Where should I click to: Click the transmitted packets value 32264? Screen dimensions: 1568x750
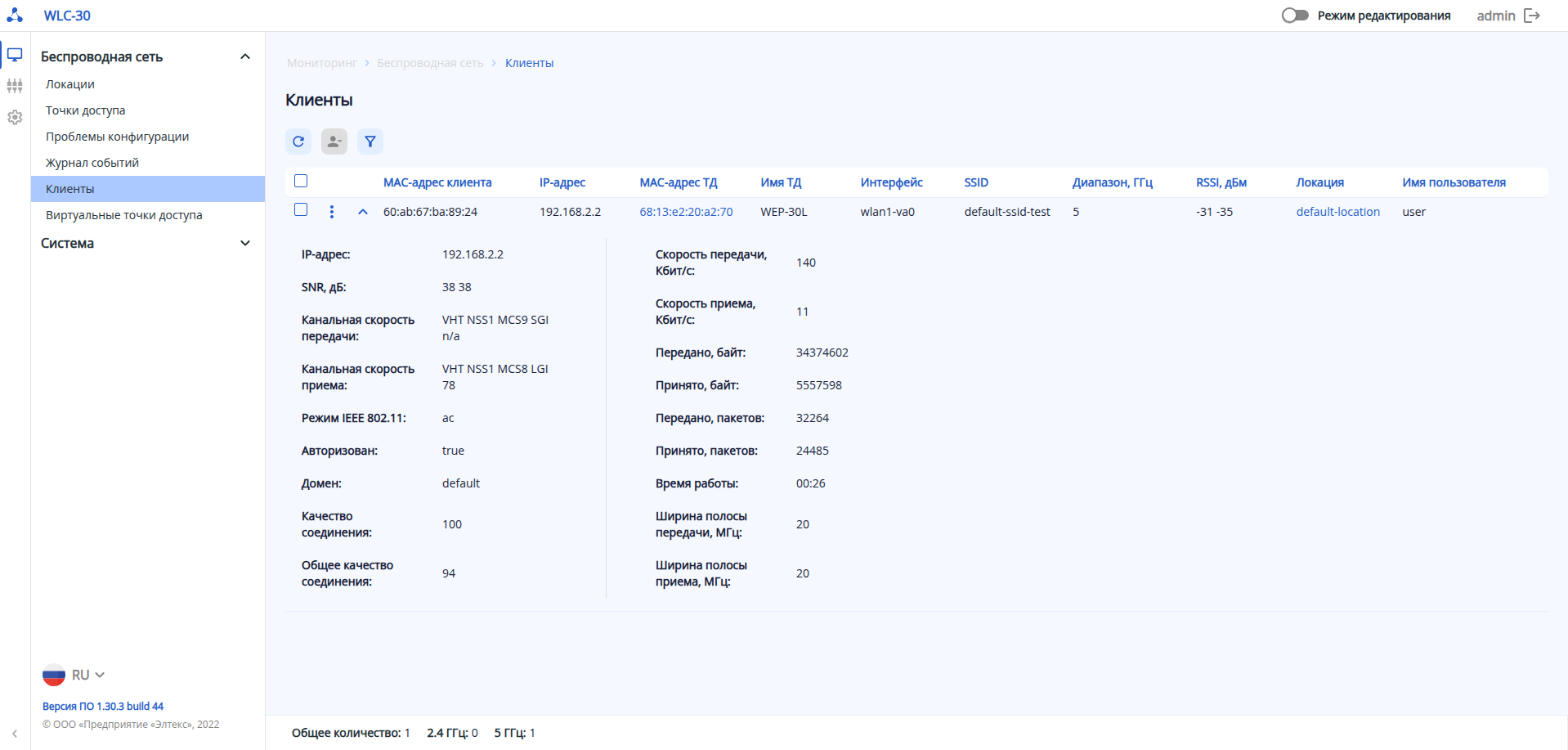click(812, 418)
